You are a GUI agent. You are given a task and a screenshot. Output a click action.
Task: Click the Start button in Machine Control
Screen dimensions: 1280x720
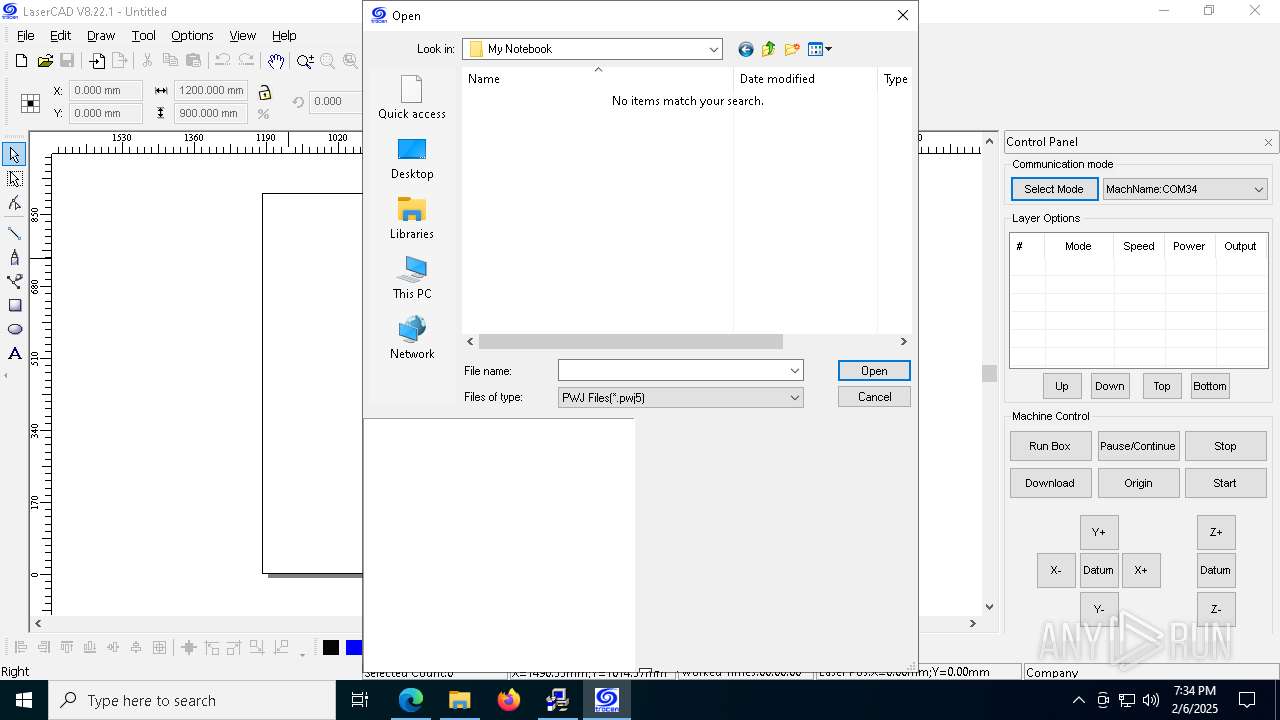1225,483
